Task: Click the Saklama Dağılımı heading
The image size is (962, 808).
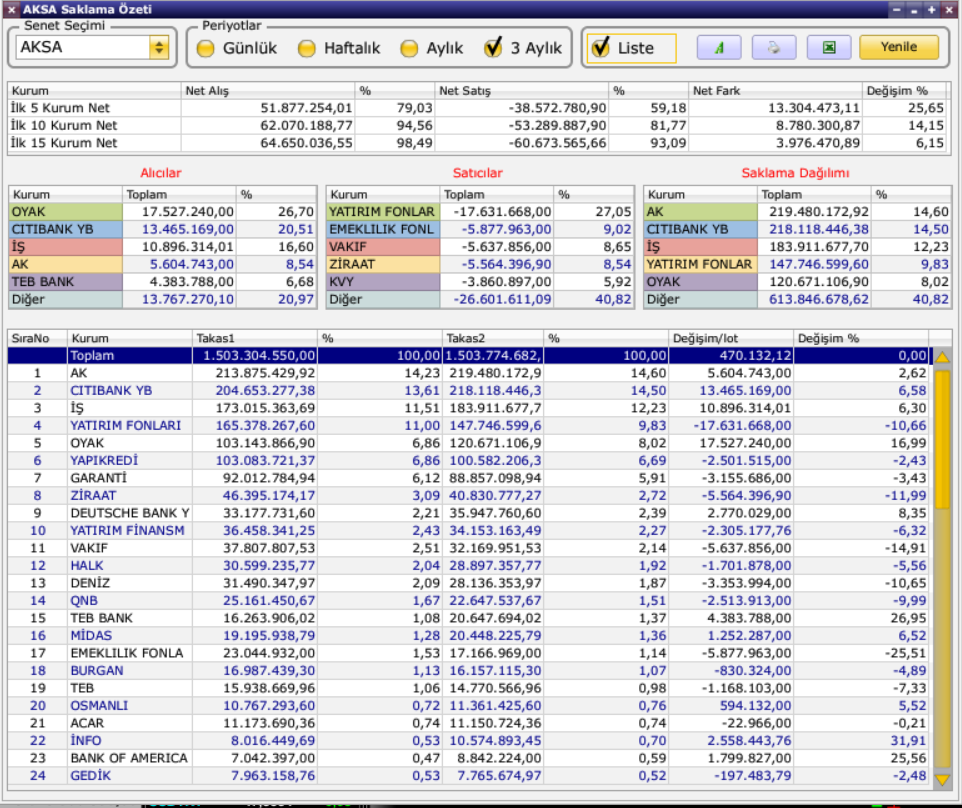Action: (x=795, y=173)
